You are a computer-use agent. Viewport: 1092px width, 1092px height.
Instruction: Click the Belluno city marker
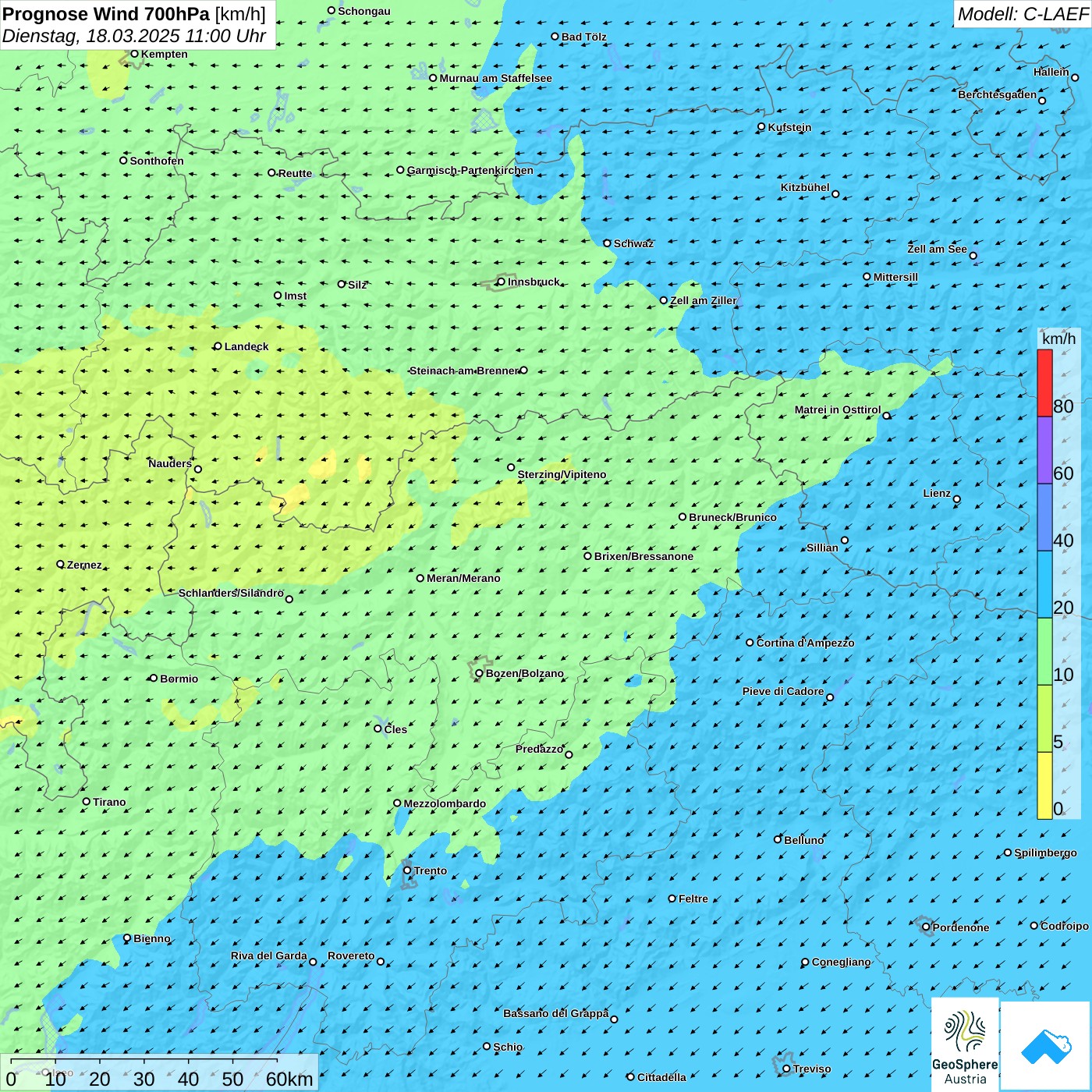[x=778, y=839]
